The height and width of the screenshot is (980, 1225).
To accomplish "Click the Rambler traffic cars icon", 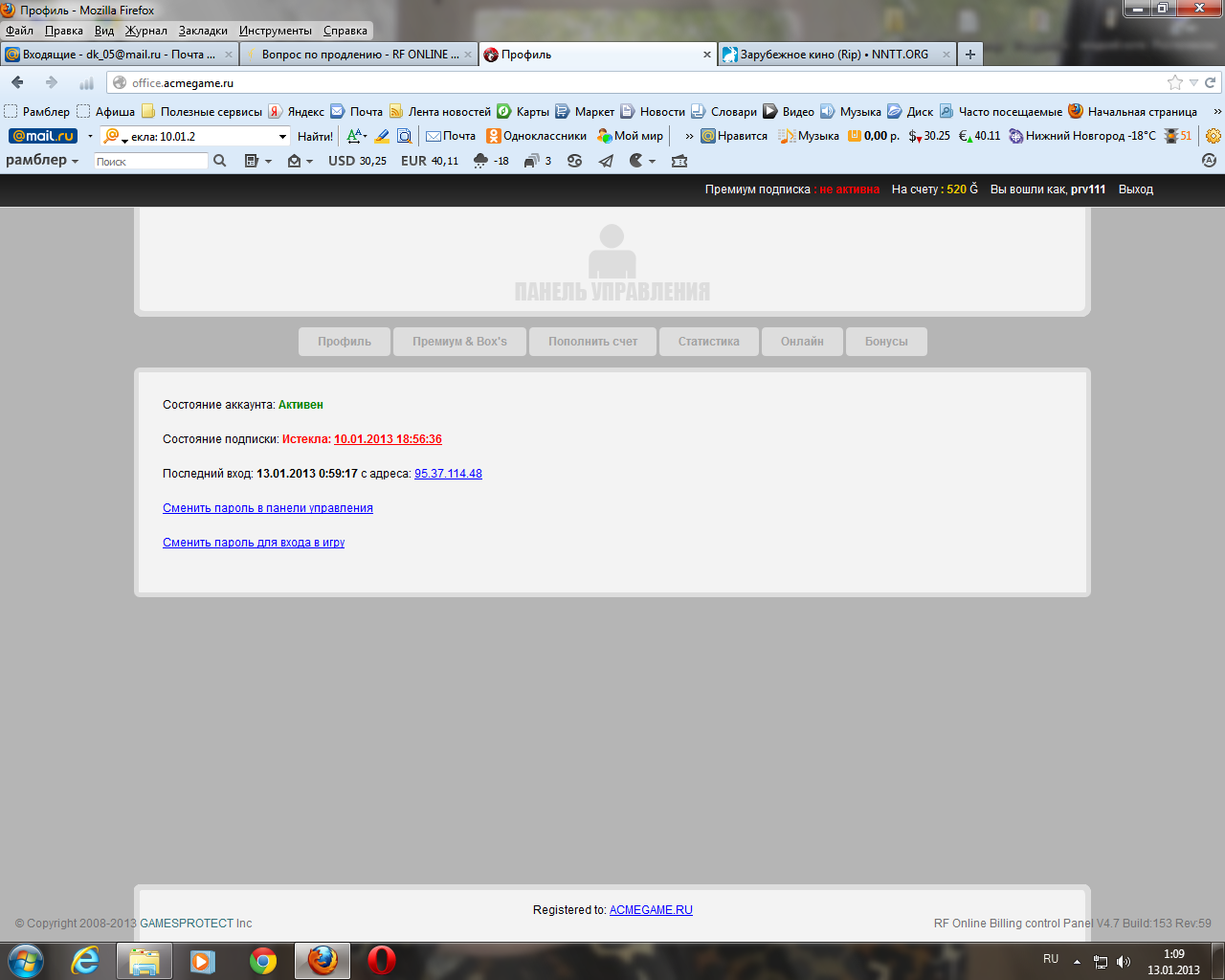I will tap(532, 161).
